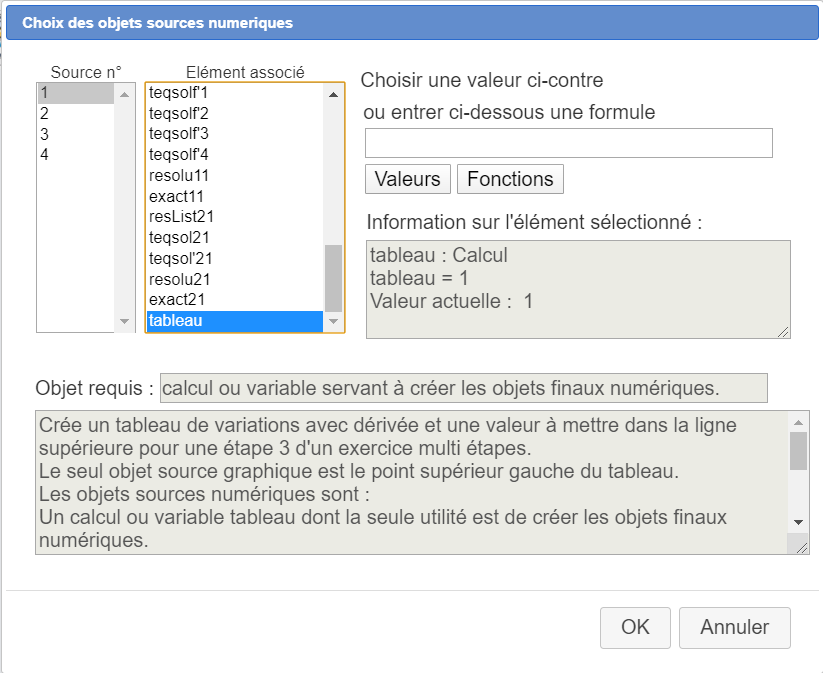The width and height of the screenshot is (823, 673).
Task: Select exact21 in the list
Action: pos(176,300)
